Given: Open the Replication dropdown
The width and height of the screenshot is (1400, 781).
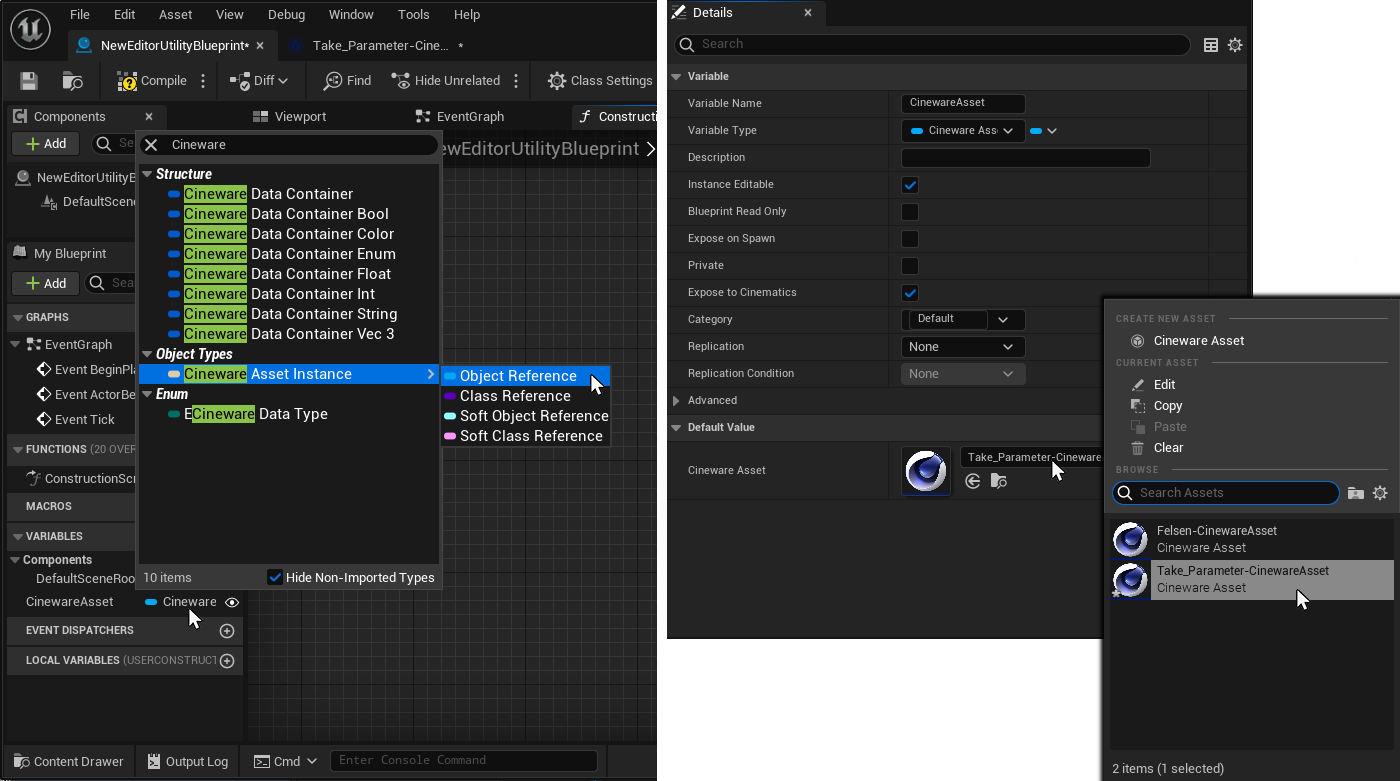Looking at the screenshot, I should tap(962, 347).
